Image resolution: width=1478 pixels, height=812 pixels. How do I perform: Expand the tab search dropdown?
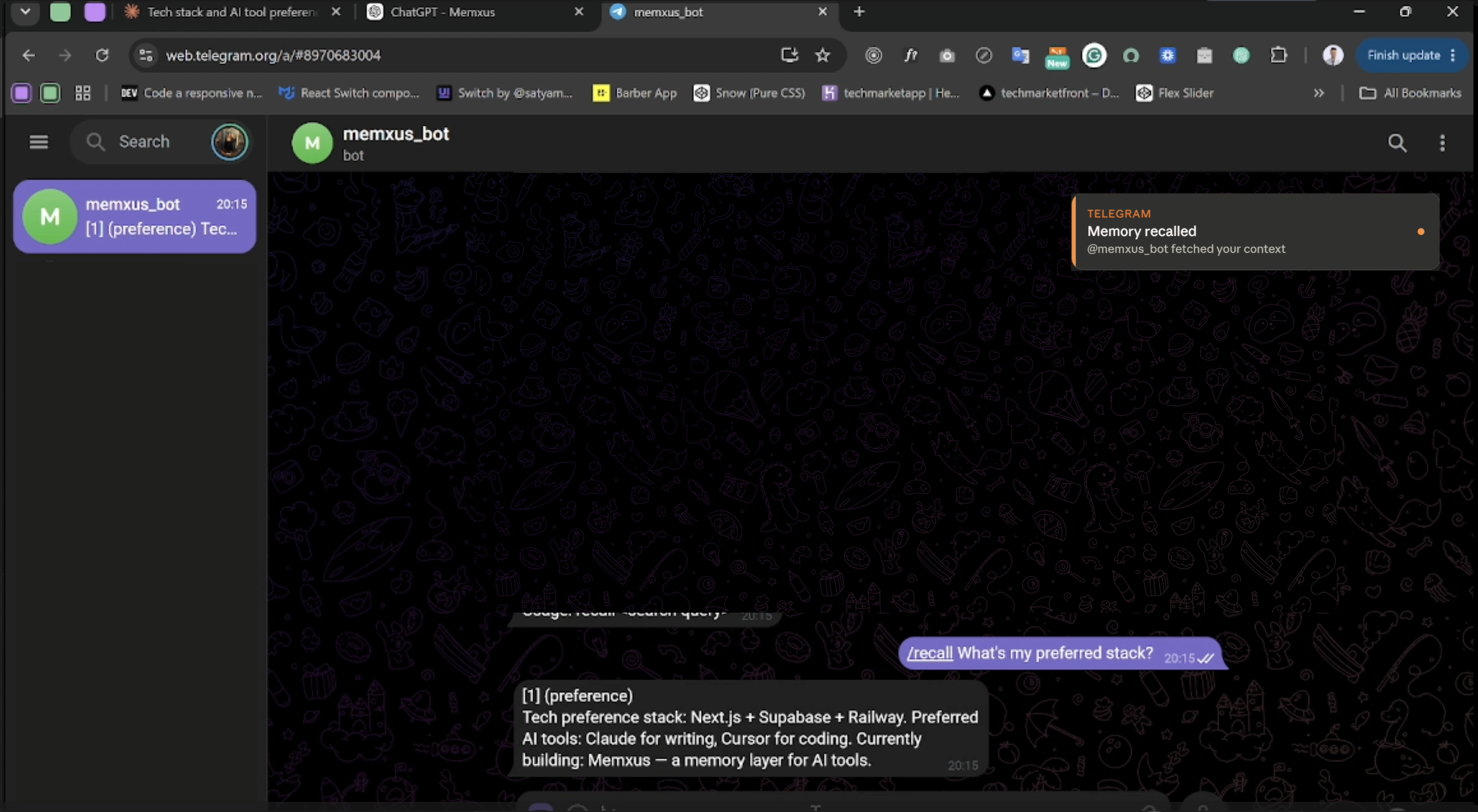tap(25, 11)
